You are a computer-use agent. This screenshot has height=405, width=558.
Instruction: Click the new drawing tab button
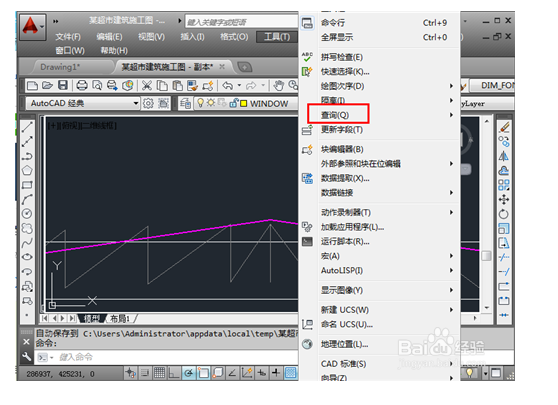click(x=245, y=67)
